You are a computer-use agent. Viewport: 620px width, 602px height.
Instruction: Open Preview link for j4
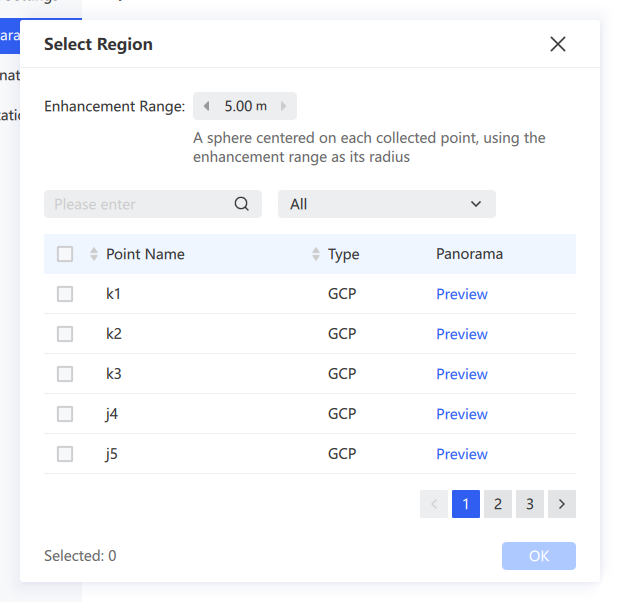[x=462, y=414]
